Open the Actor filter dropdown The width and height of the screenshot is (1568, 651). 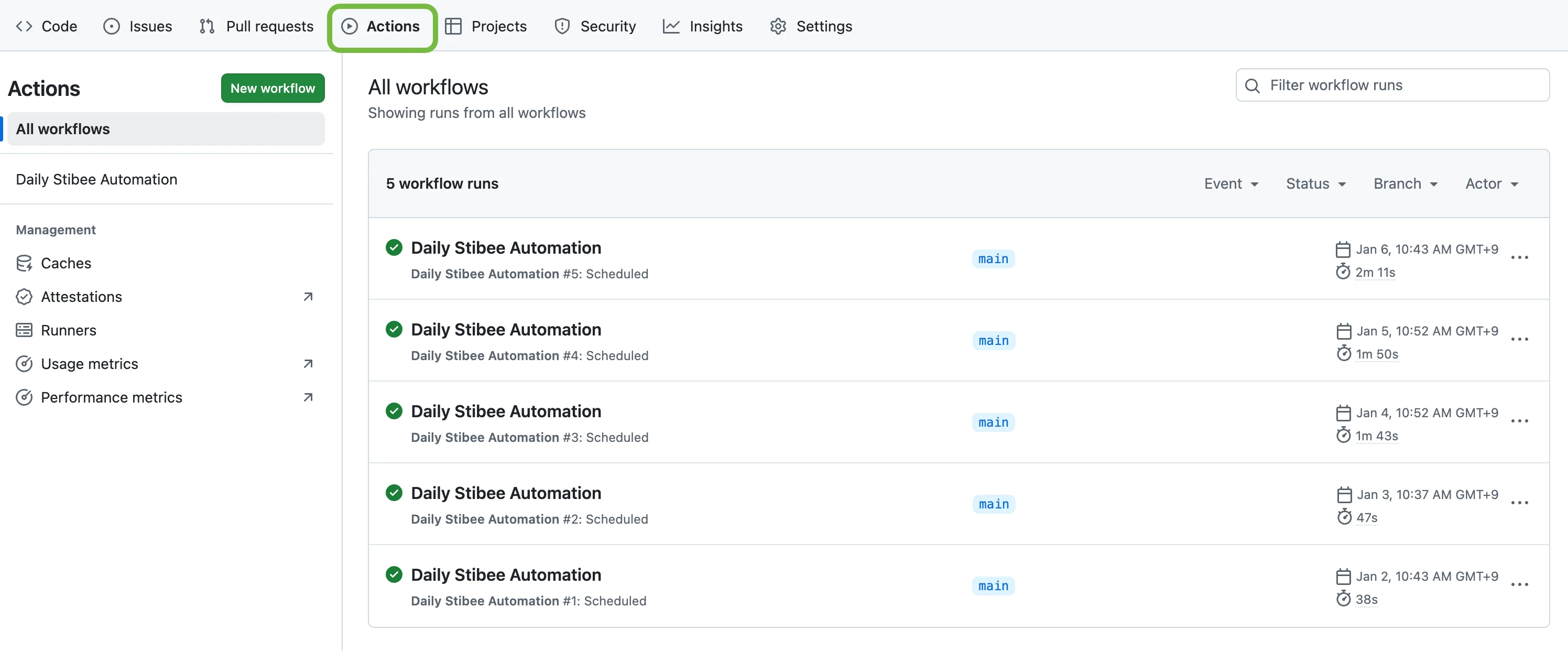1491,184
